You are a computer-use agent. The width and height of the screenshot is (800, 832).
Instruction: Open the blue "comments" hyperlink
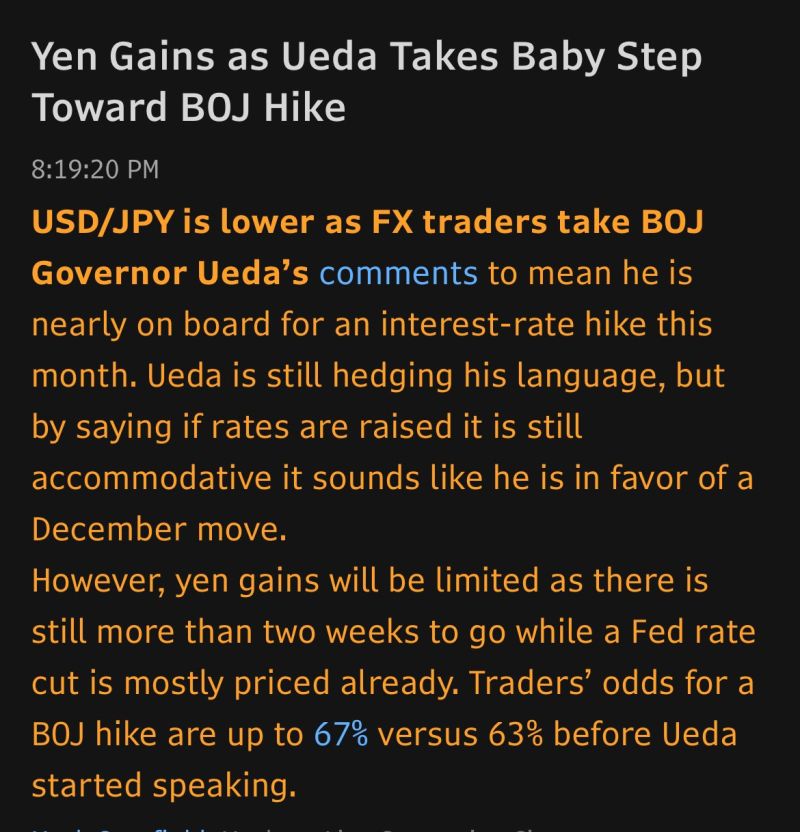click(398, 273)
